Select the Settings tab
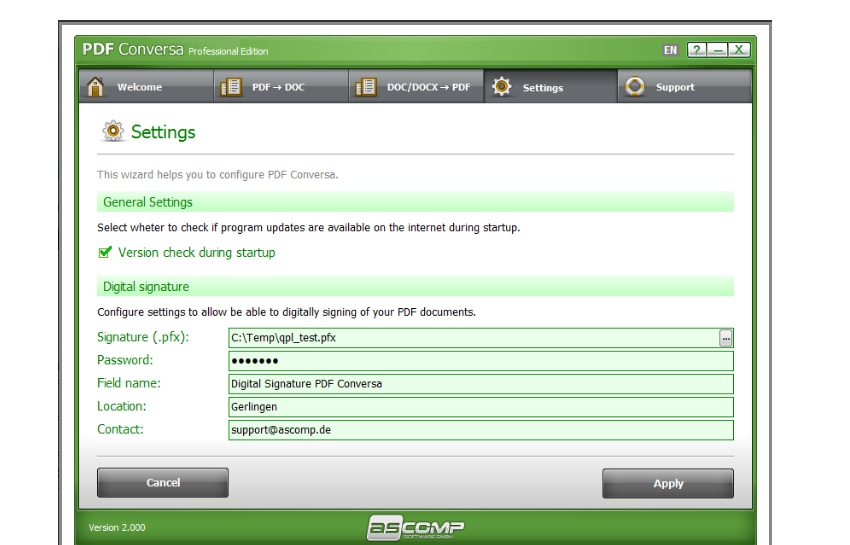 pyautogui.click(x=551, y=86)
